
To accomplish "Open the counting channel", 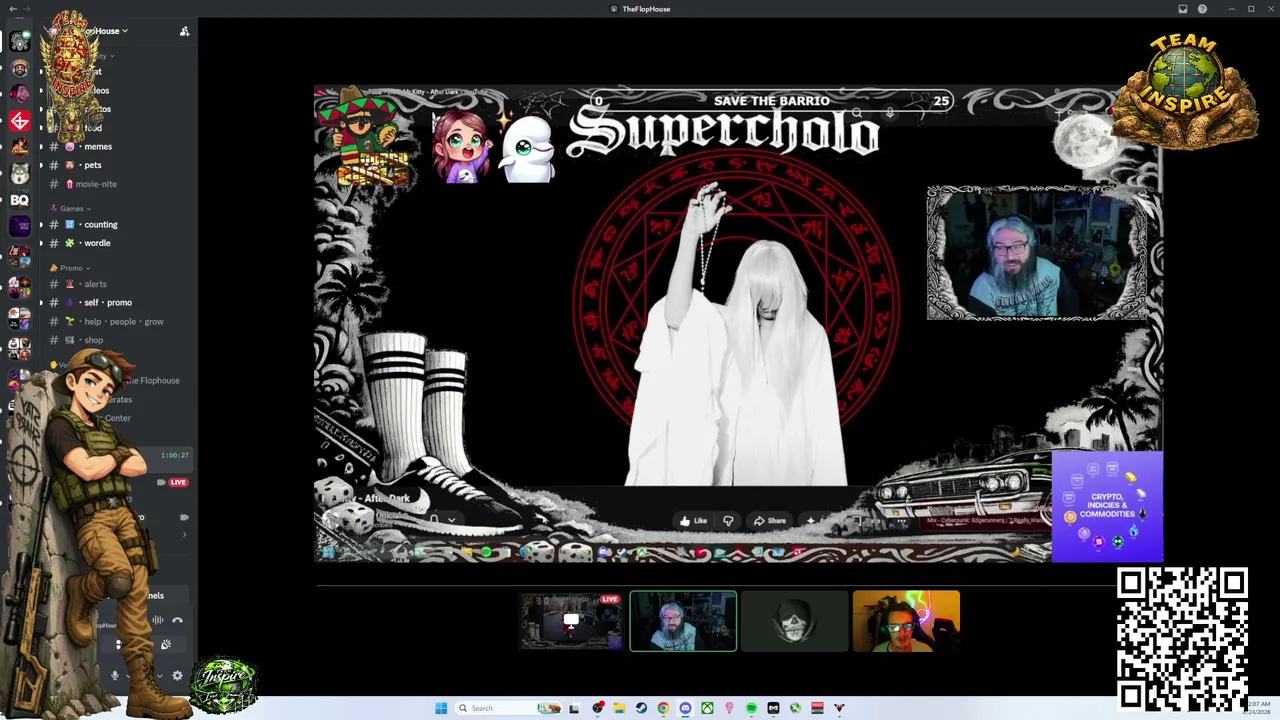I will 101,224.
